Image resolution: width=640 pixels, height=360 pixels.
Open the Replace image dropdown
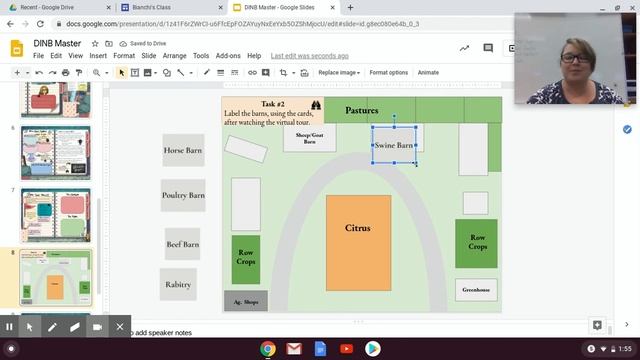(x=339, y=73)
